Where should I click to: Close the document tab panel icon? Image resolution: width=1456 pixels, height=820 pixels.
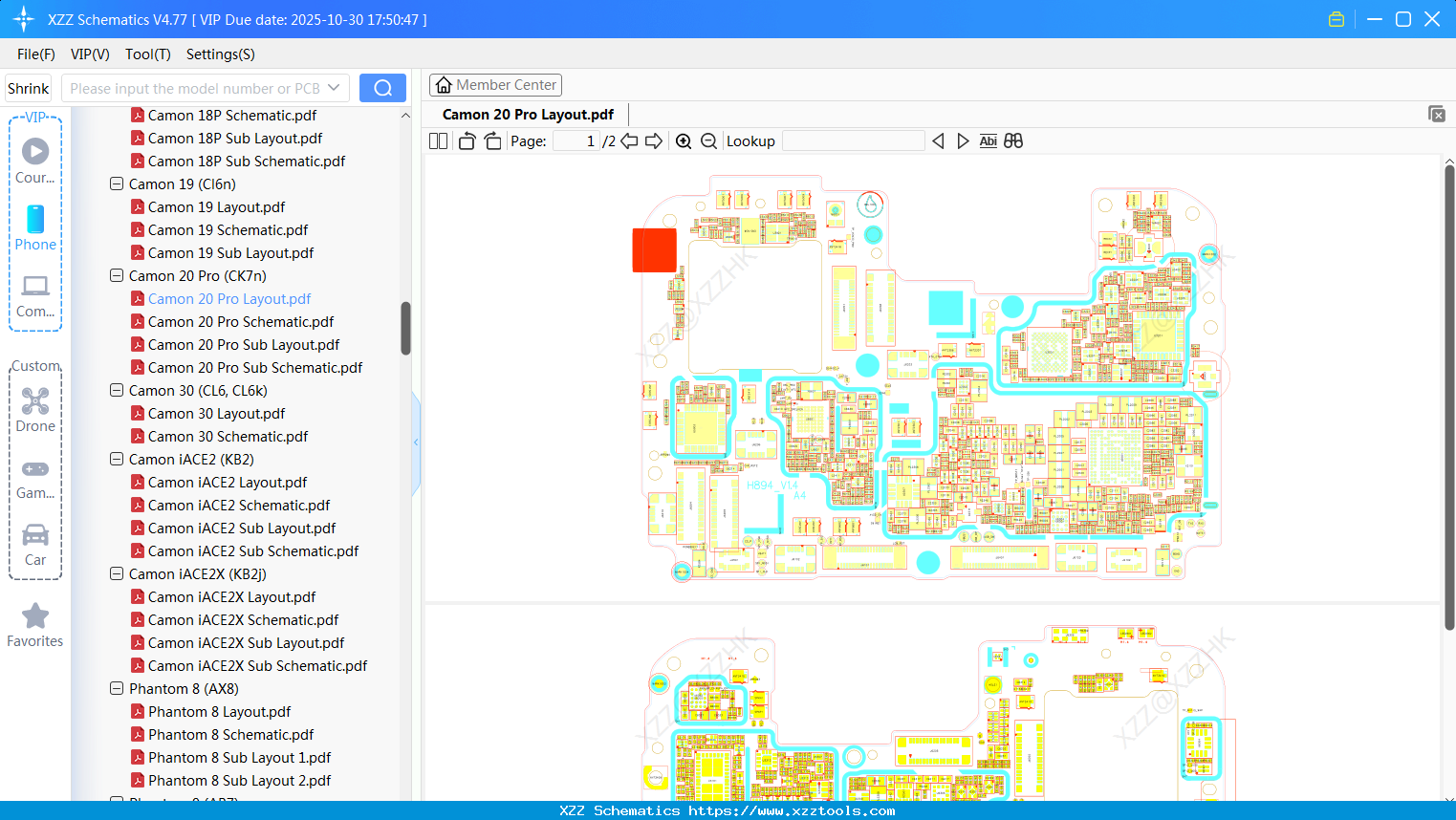tap(1437, 114)
